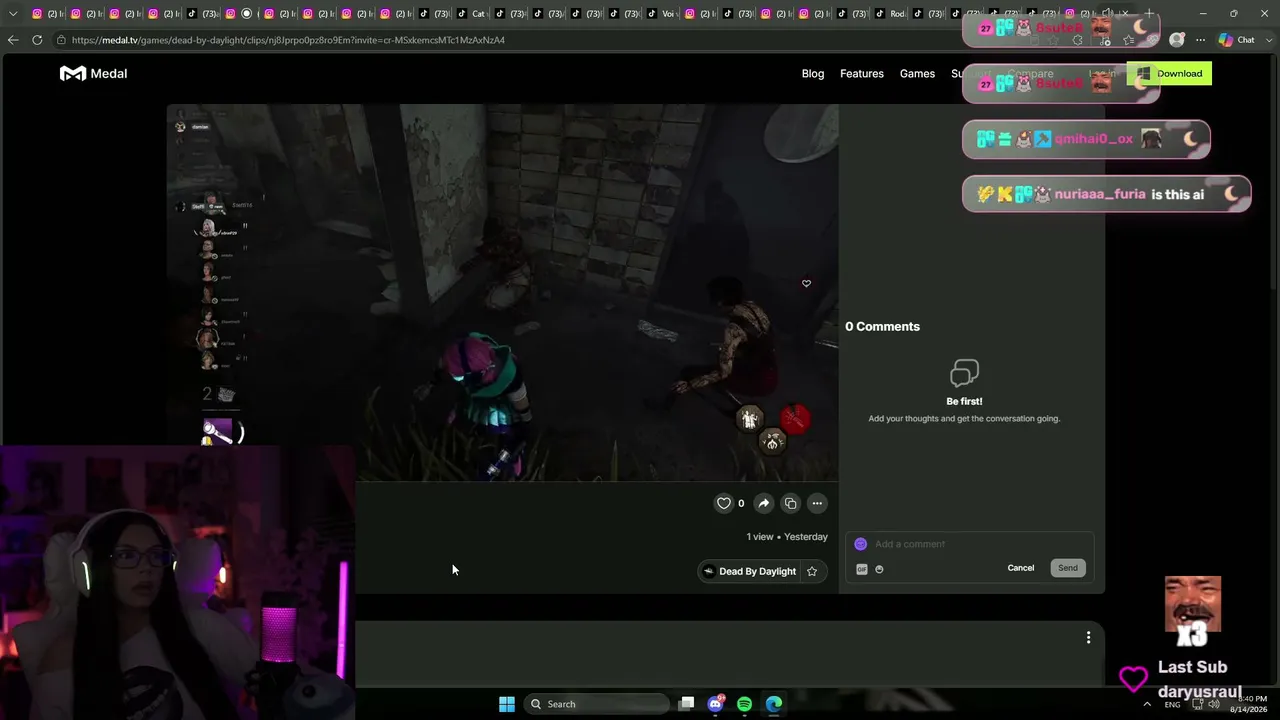This screenshot has width=1280, height=720.
Task: Go to the Medal logo home page
Action: pos(93,73)
